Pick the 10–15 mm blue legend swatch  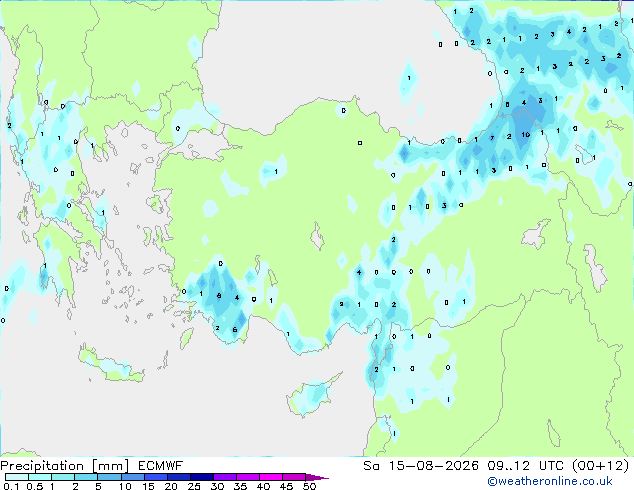pos(132,477)
